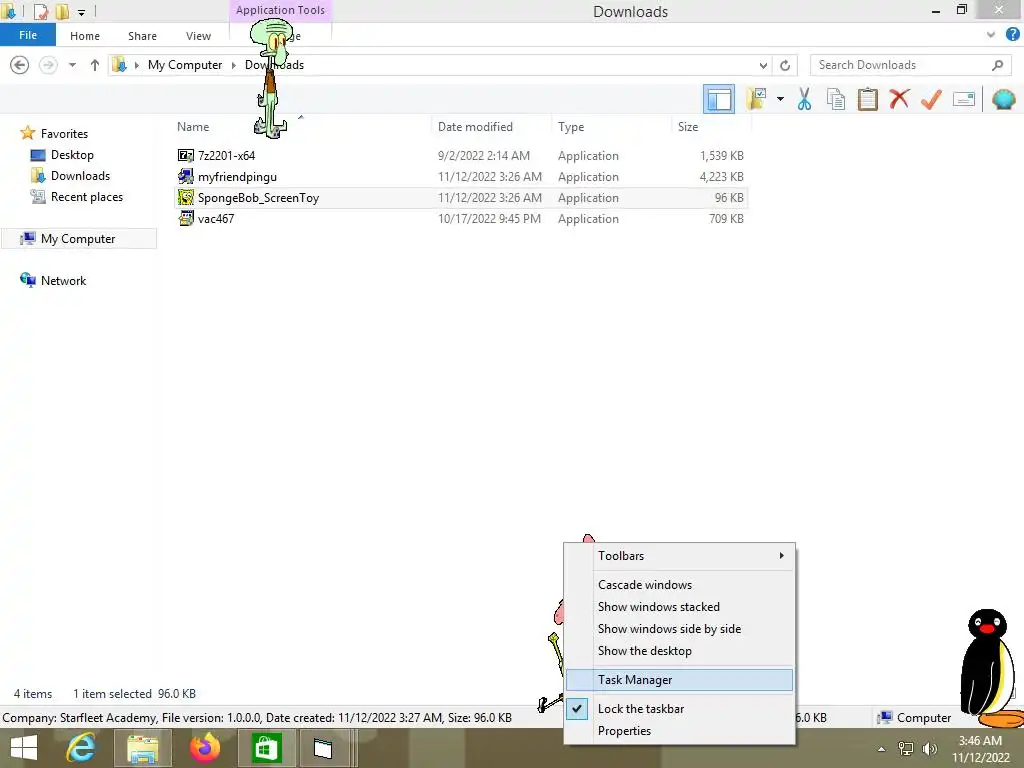1024x768 pixels.
Task: Open the quick access toolbar dropdown
Action: point(81,12)
